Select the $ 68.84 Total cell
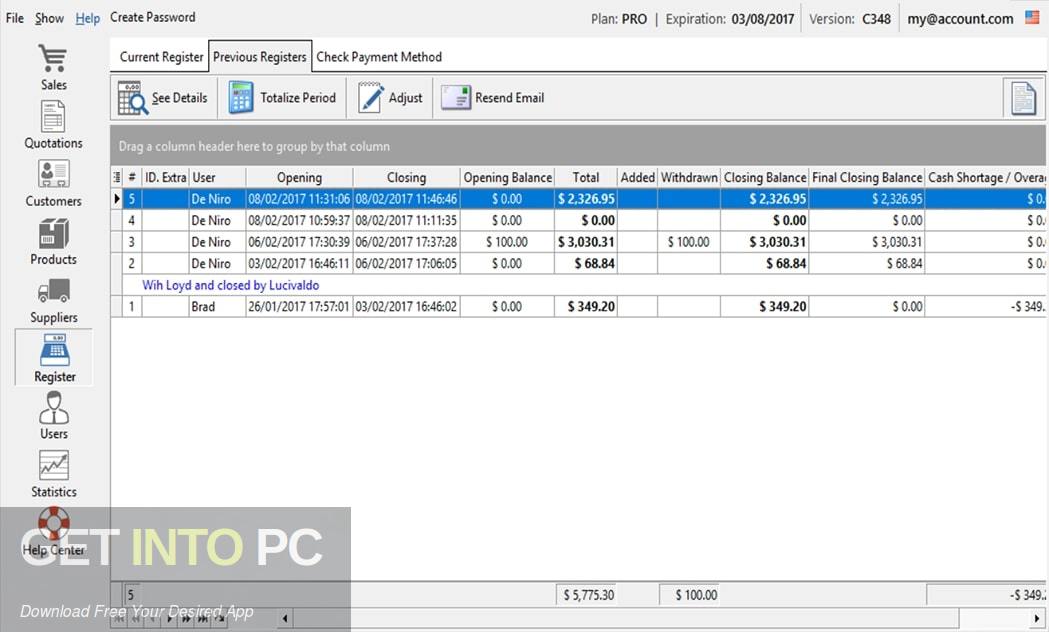This screenshot has height=632, width=1049. 585,264
